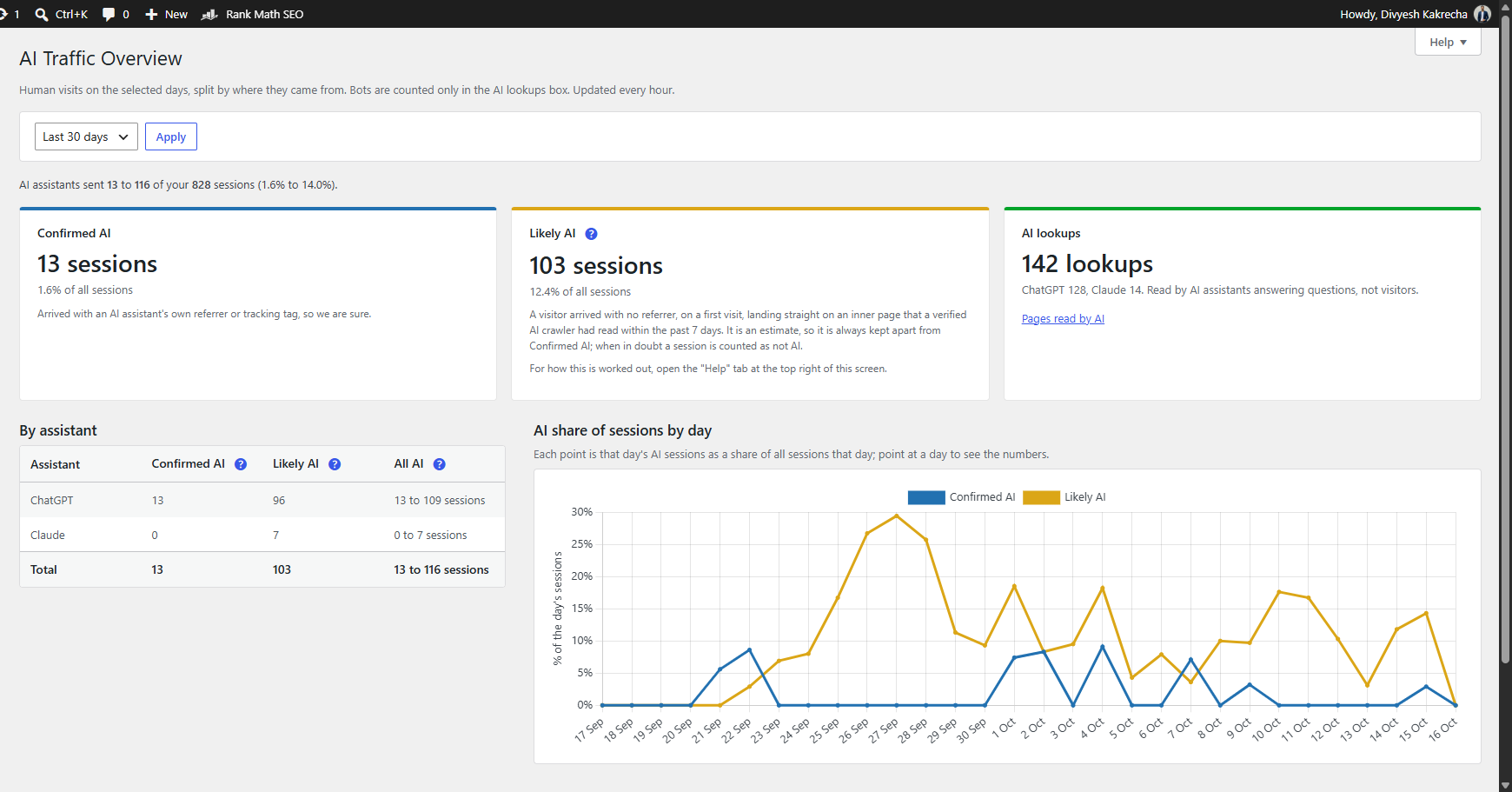
Task: Open the admin bar search icon
Action: click(x=41, y=14)
